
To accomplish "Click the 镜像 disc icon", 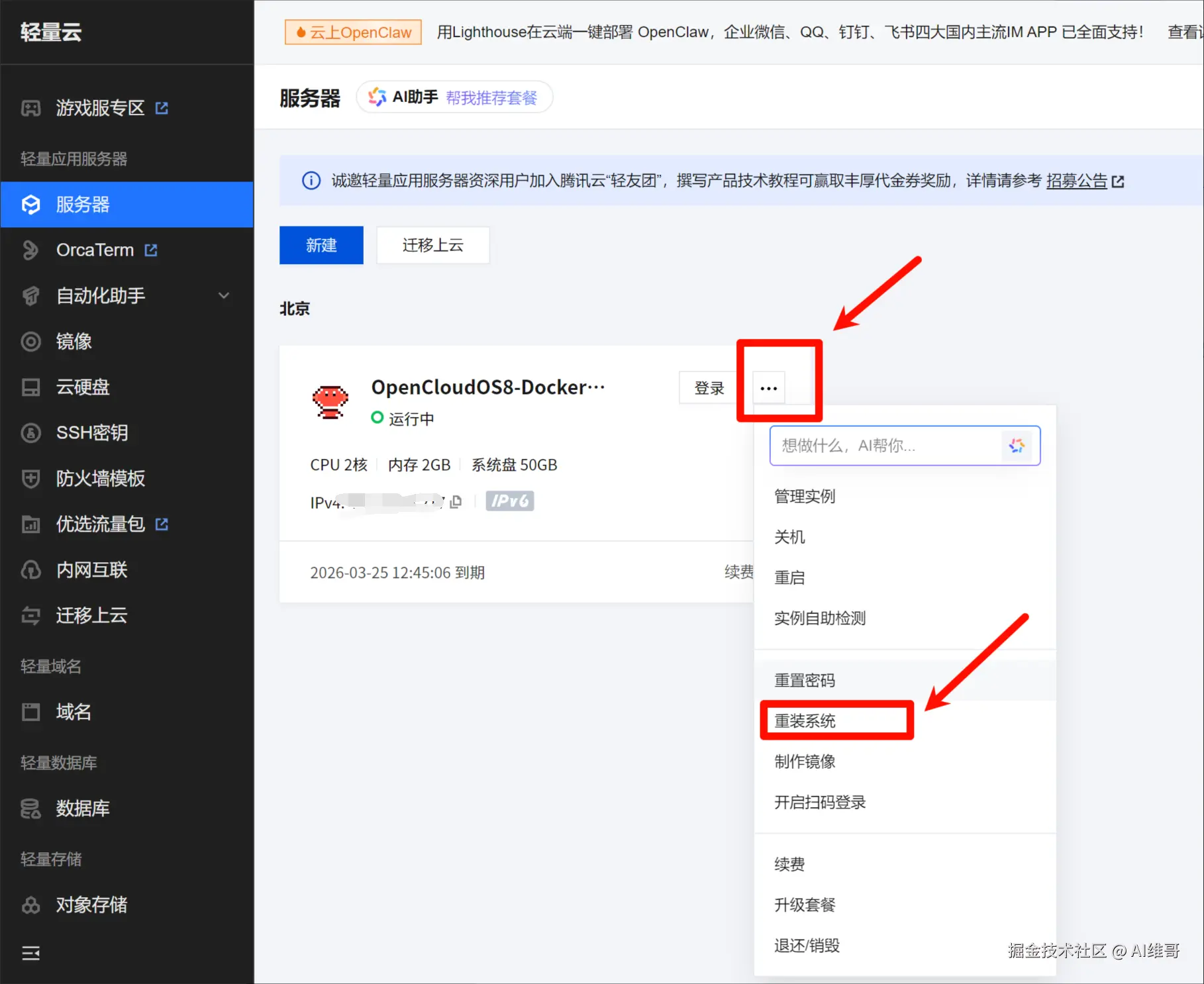I will point(30,342).
